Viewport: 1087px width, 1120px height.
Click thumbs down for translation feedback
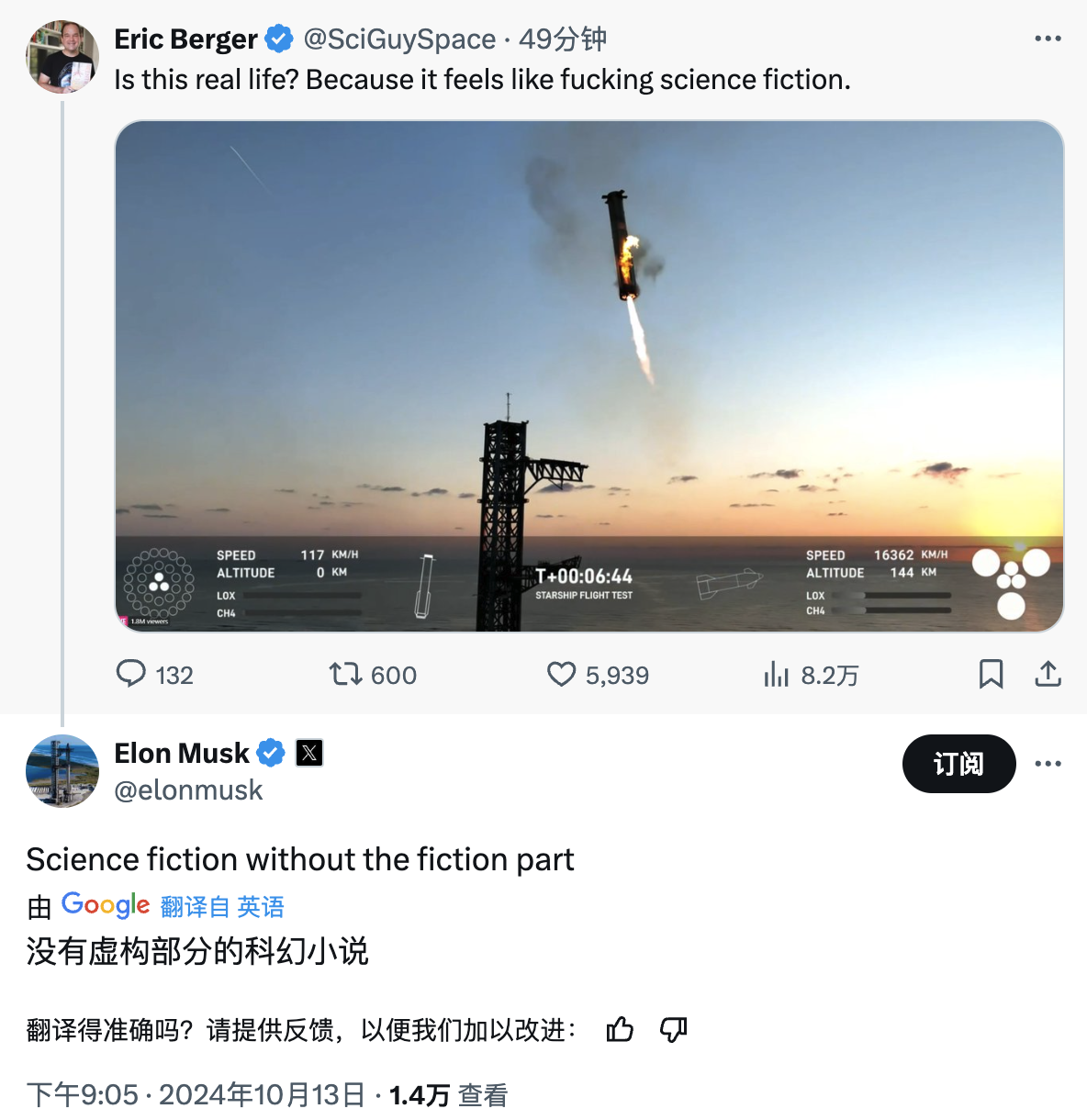click(674, 1030)
